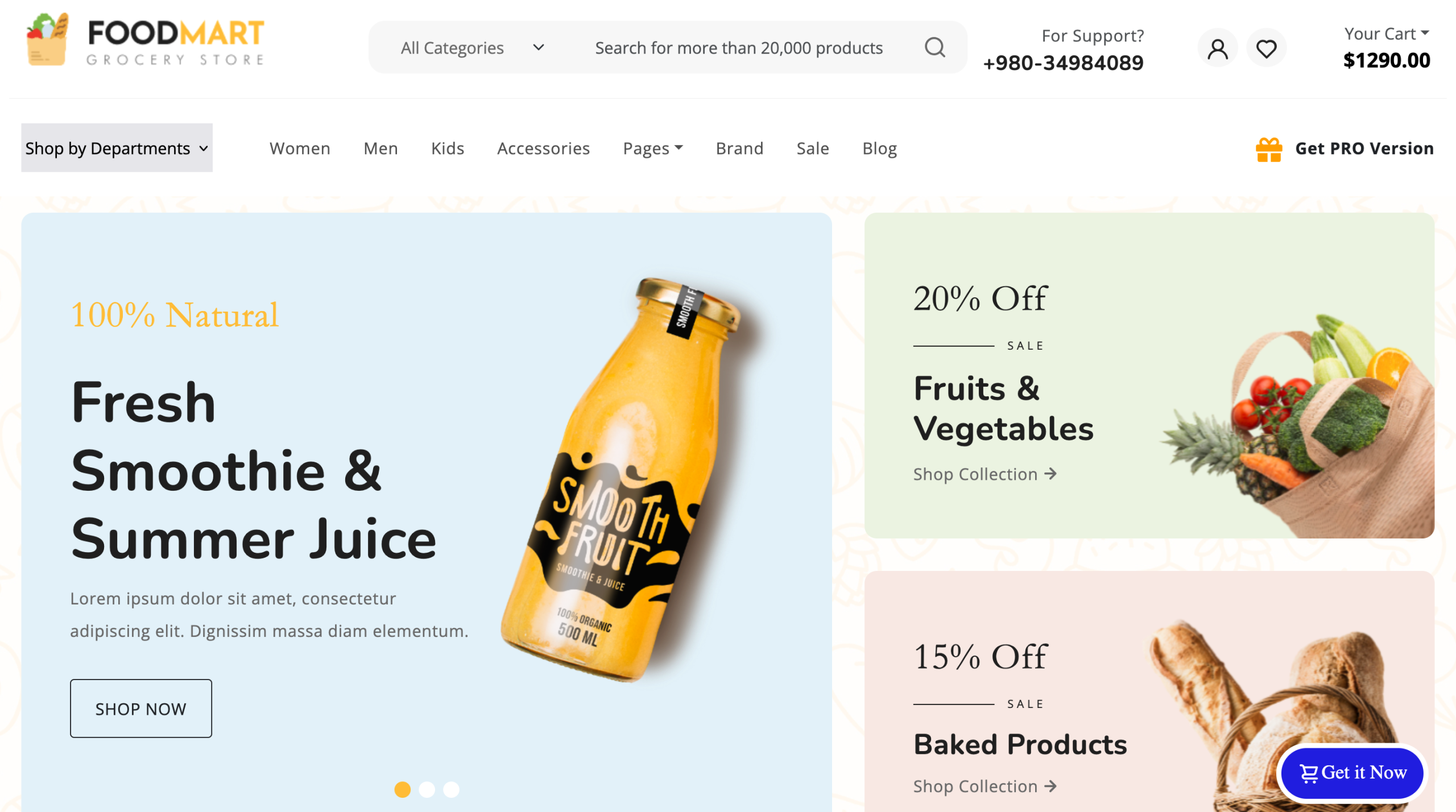Click the orange gift box icon

(1269, 149)
